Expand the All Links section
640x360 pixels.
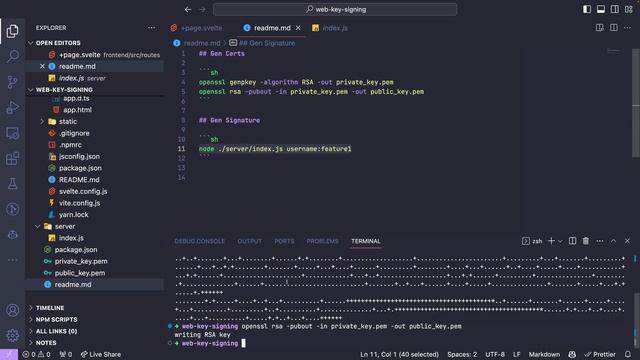point(56,331)
